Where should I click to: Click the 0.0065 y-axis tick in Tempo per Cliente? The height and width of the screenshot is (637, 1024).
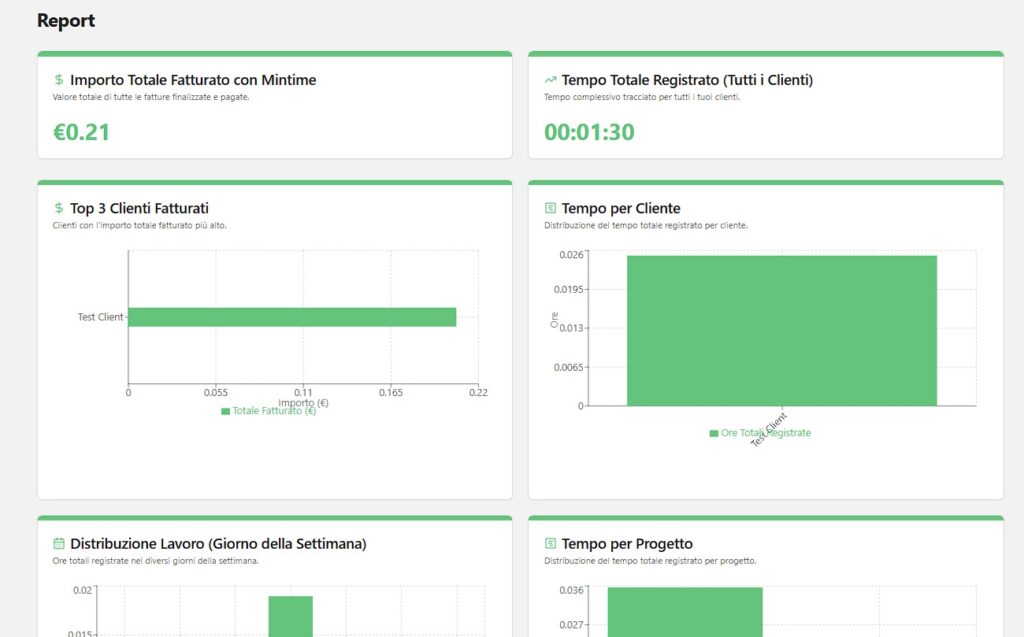click(x=568, y=367)
